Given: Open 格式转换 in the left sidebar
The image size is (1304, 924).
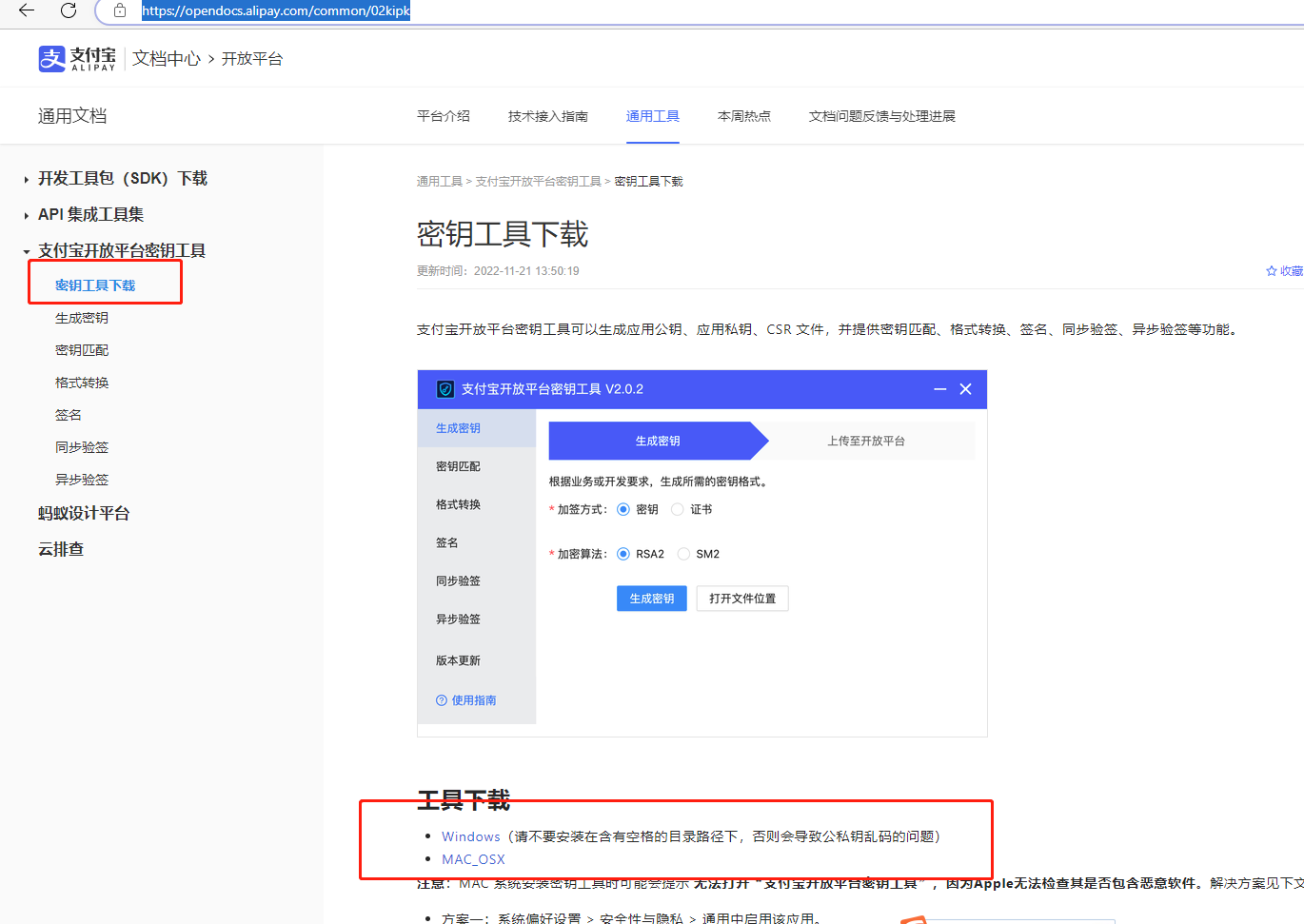Looking at the screenshot, I should (82, 383).
